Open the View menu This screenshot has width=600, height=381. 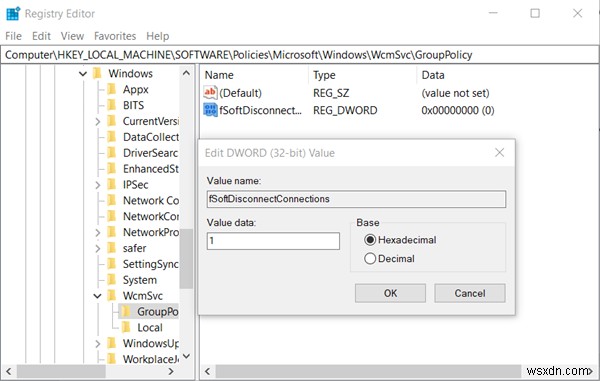[x=72, y=36]
